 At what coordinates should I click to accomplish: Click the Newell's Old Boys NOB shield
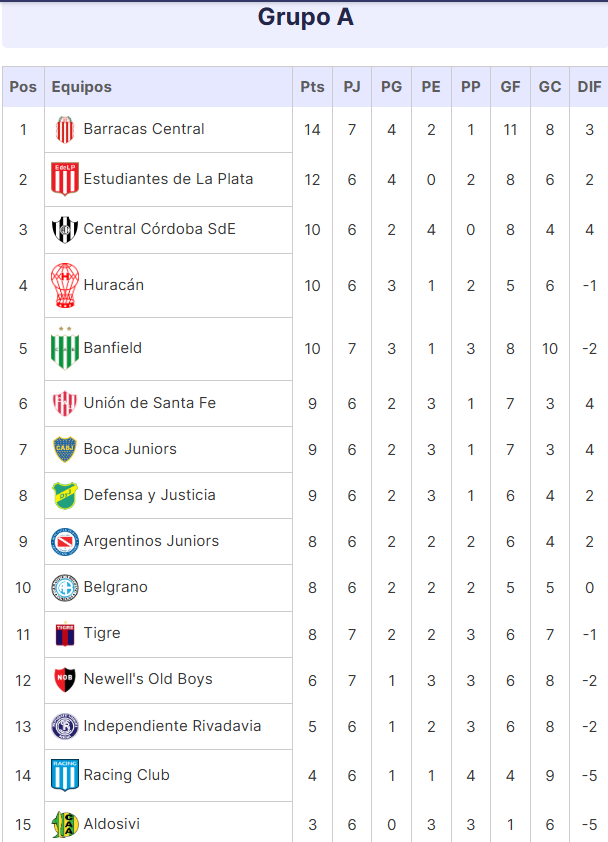coord(64,680)
